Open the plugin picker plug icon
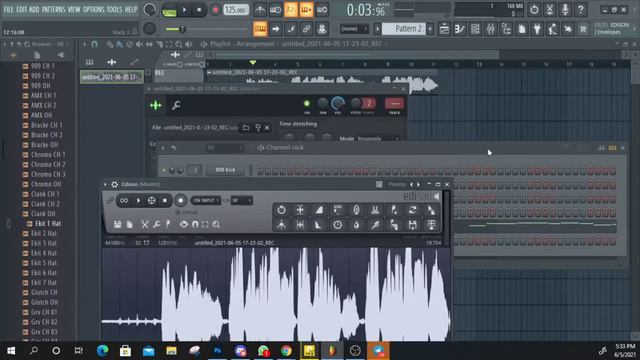Image resolution: width=640 pixels, height=360 pixels. click(537, 29)
